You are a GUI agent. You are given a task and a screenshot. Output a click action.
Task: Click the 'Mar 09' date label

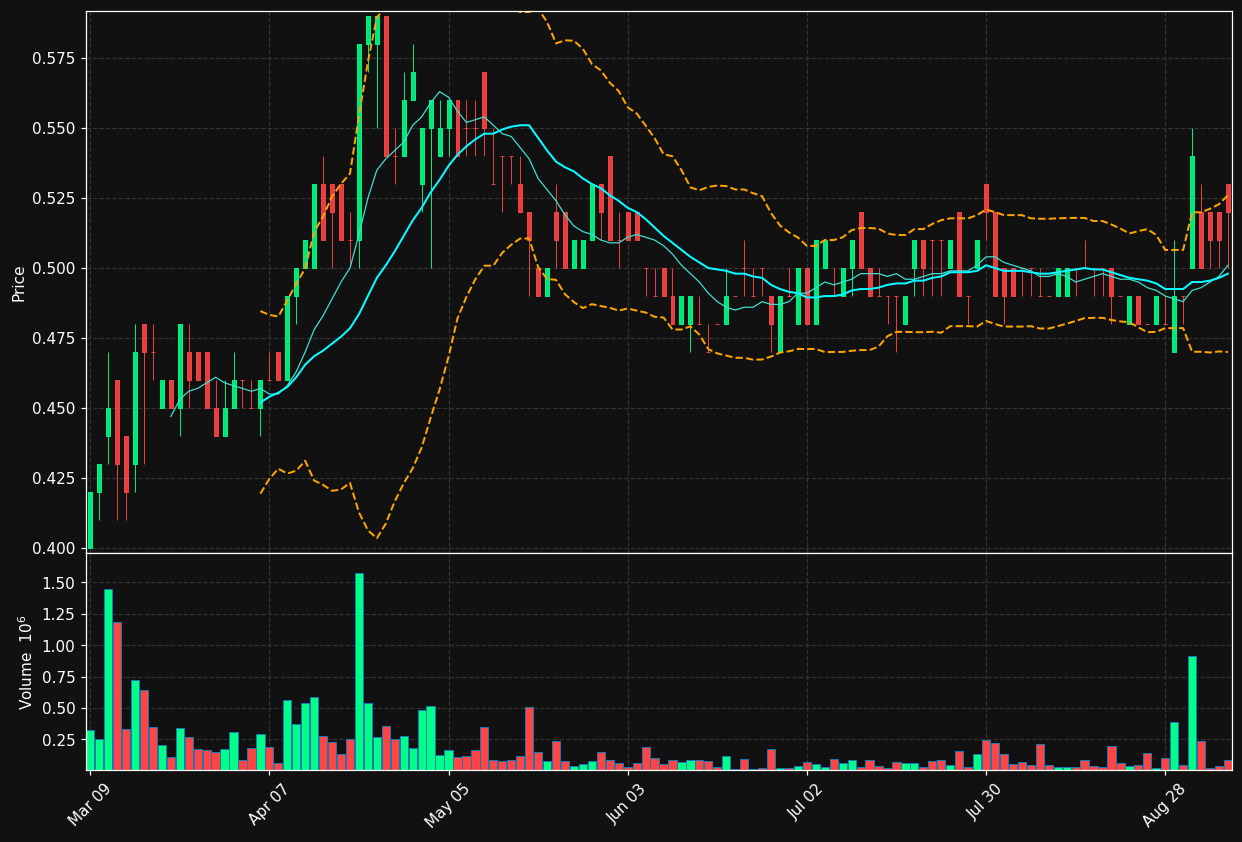tap(89, 803)
